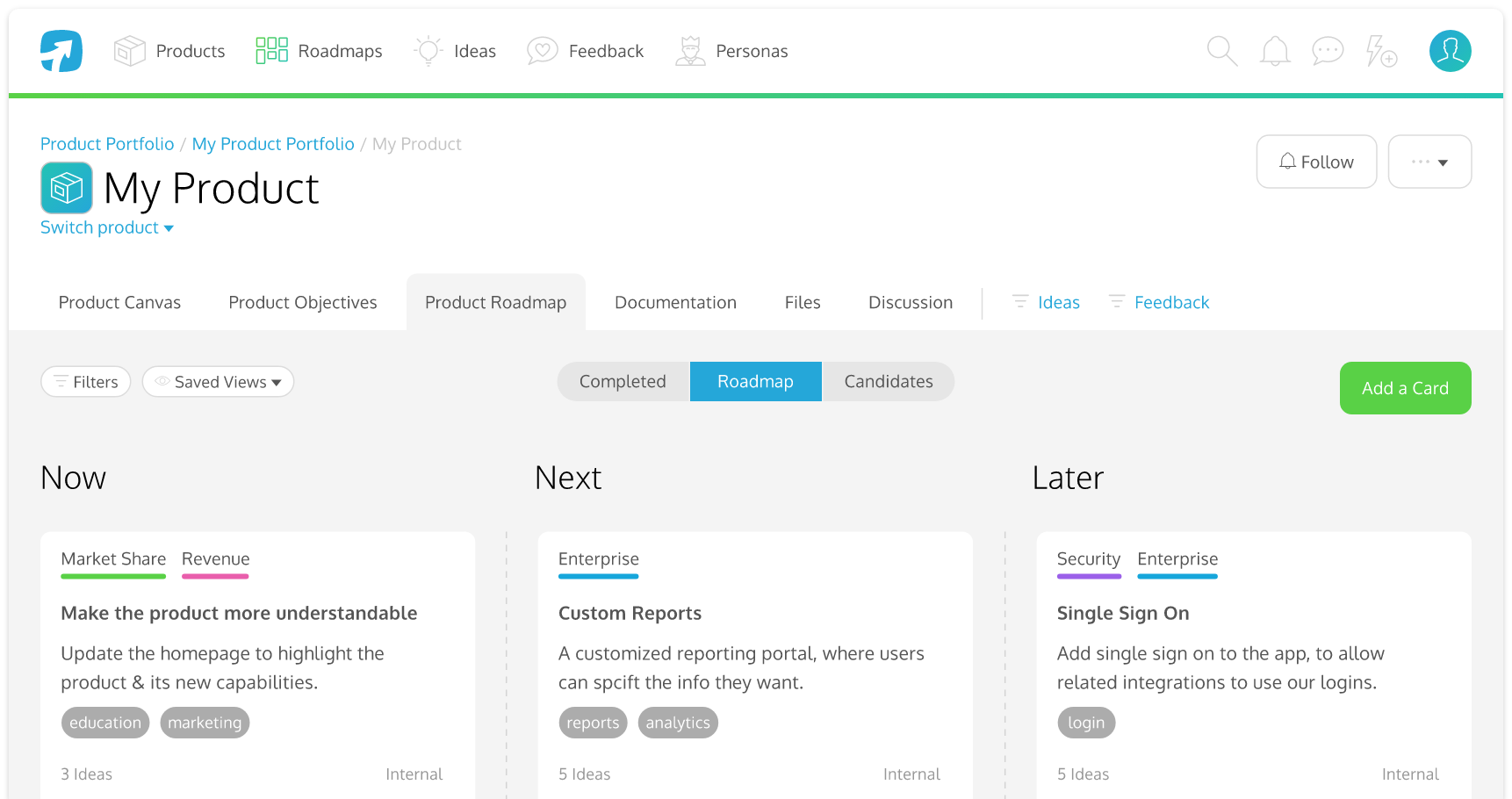Click the Add a Card button
This screenshot has width=1512, height=799.
click(x=1405, y=387)
